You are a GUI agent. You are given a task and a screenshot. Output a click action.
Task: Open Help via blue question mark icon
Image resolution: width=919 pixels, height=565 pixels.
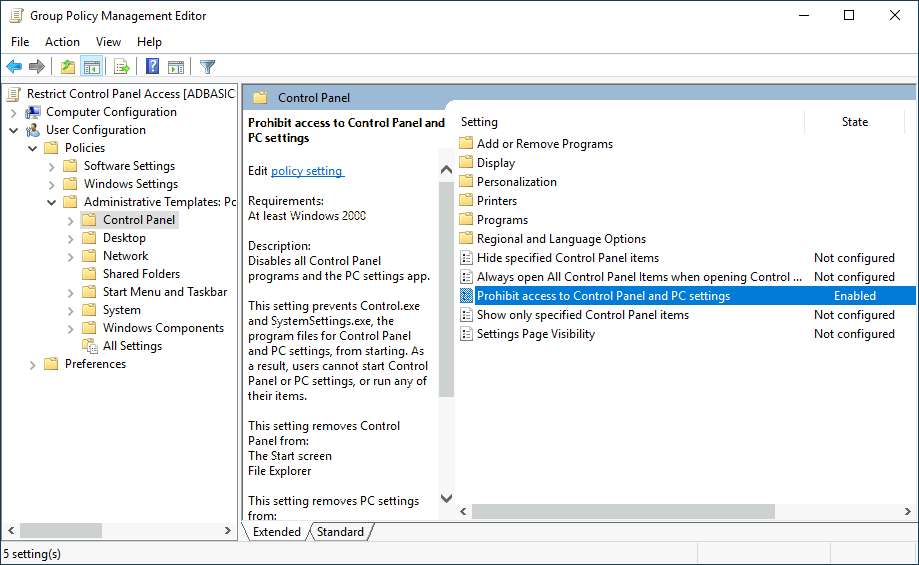point(152,67)
